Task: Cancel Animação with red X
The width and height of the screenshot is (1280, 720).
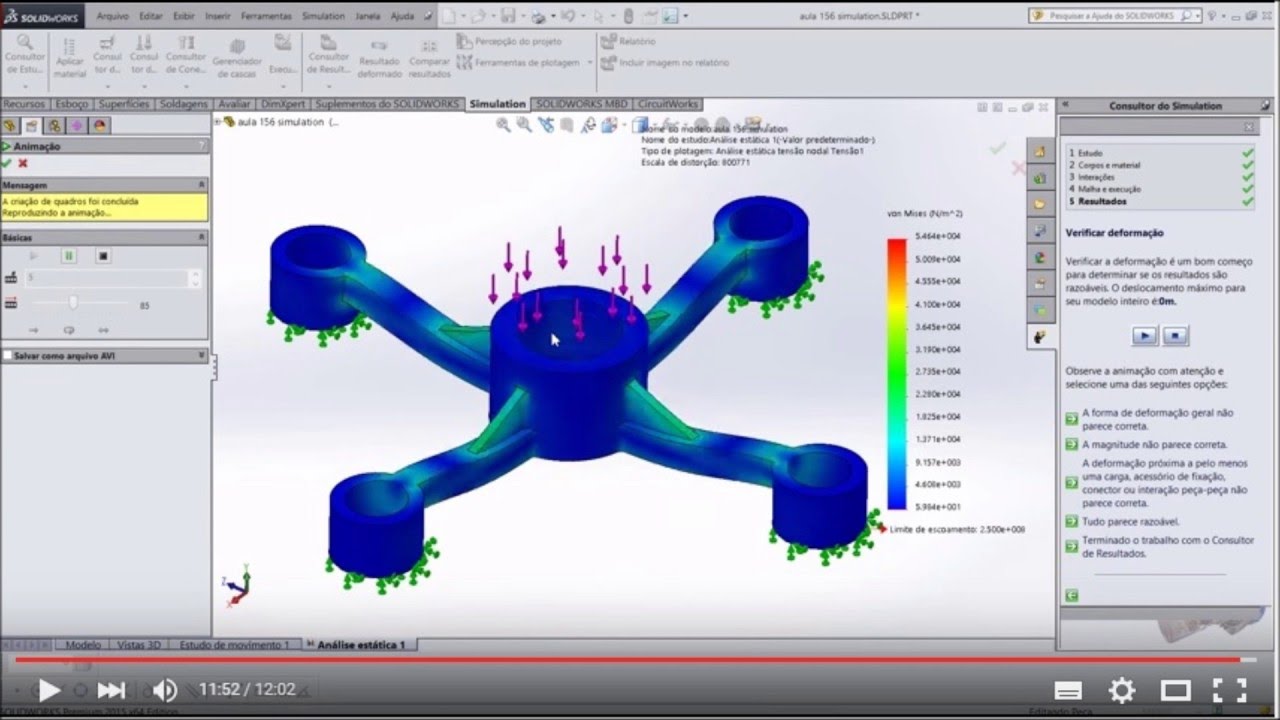Action: (23, 163)
